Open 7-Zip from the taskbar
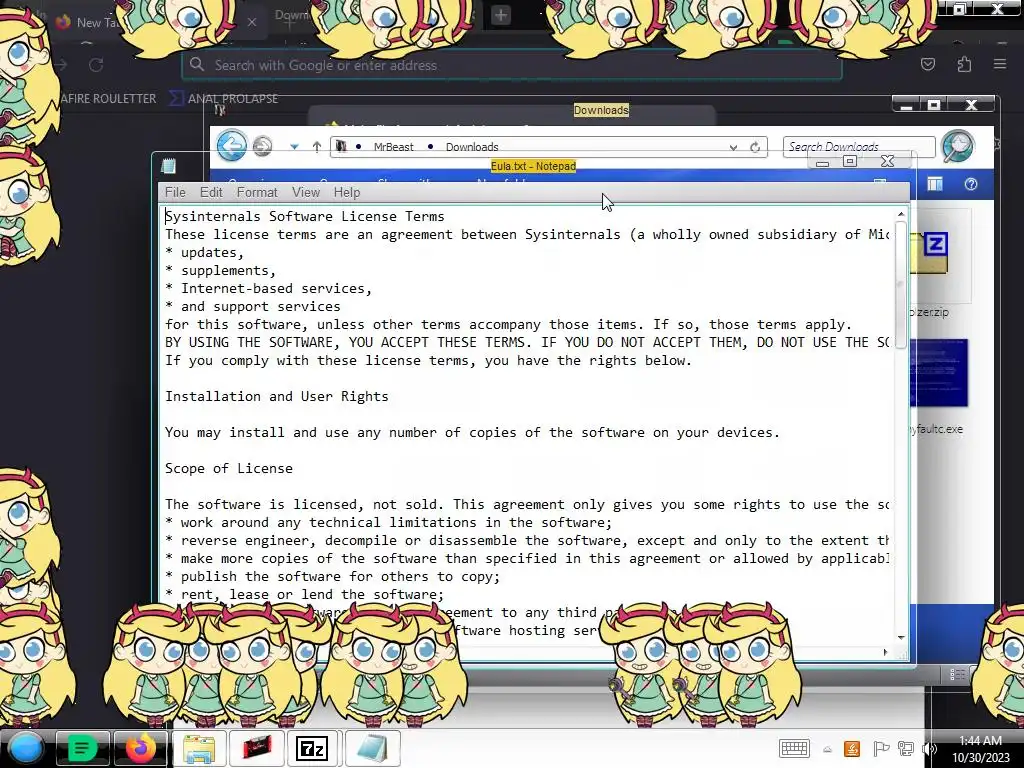Viewport: 1024px width, 768px height. pos(312,748)
